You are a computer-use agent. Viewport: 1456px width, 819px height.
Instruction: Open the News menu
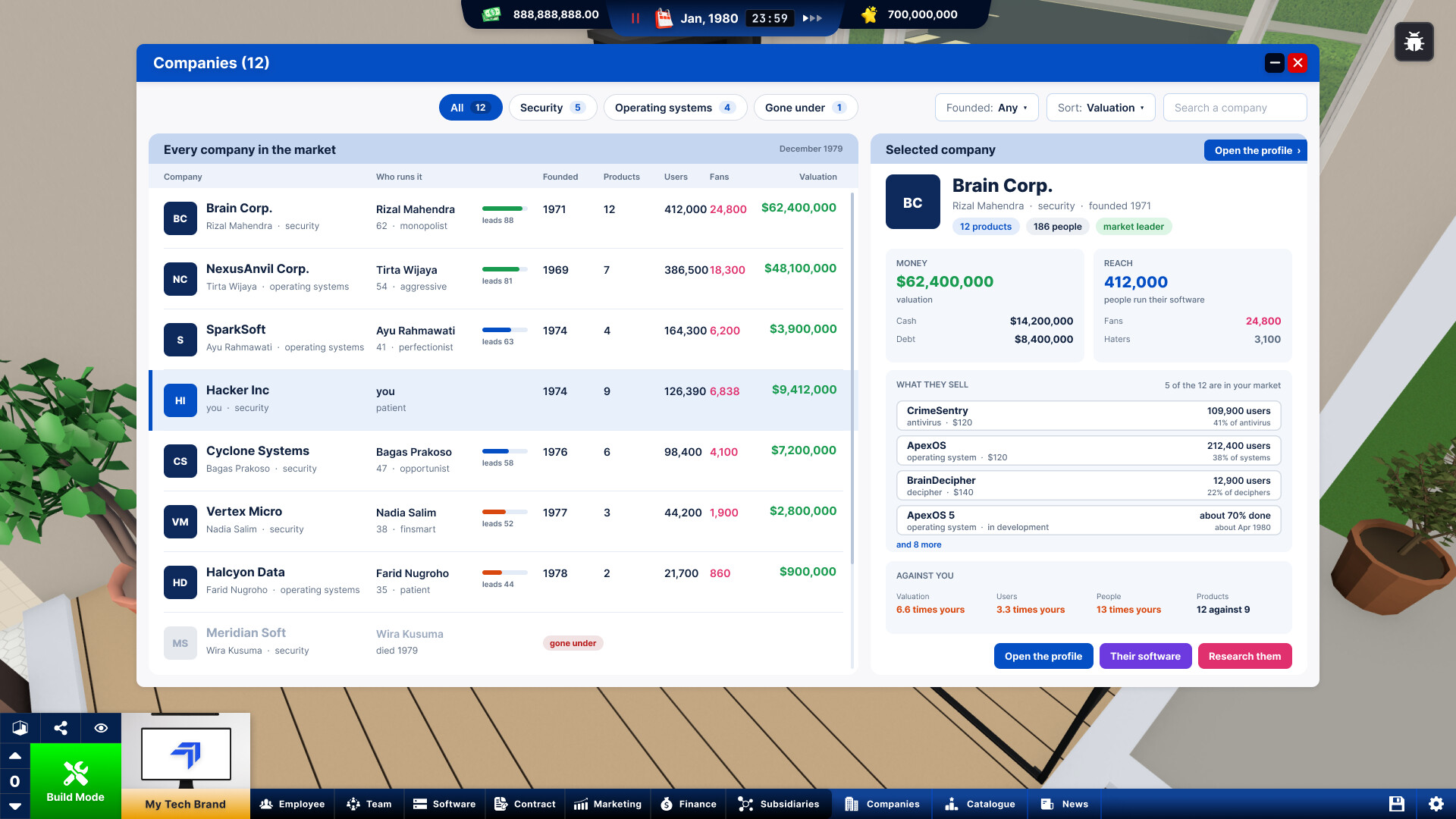pos(1065,804)
